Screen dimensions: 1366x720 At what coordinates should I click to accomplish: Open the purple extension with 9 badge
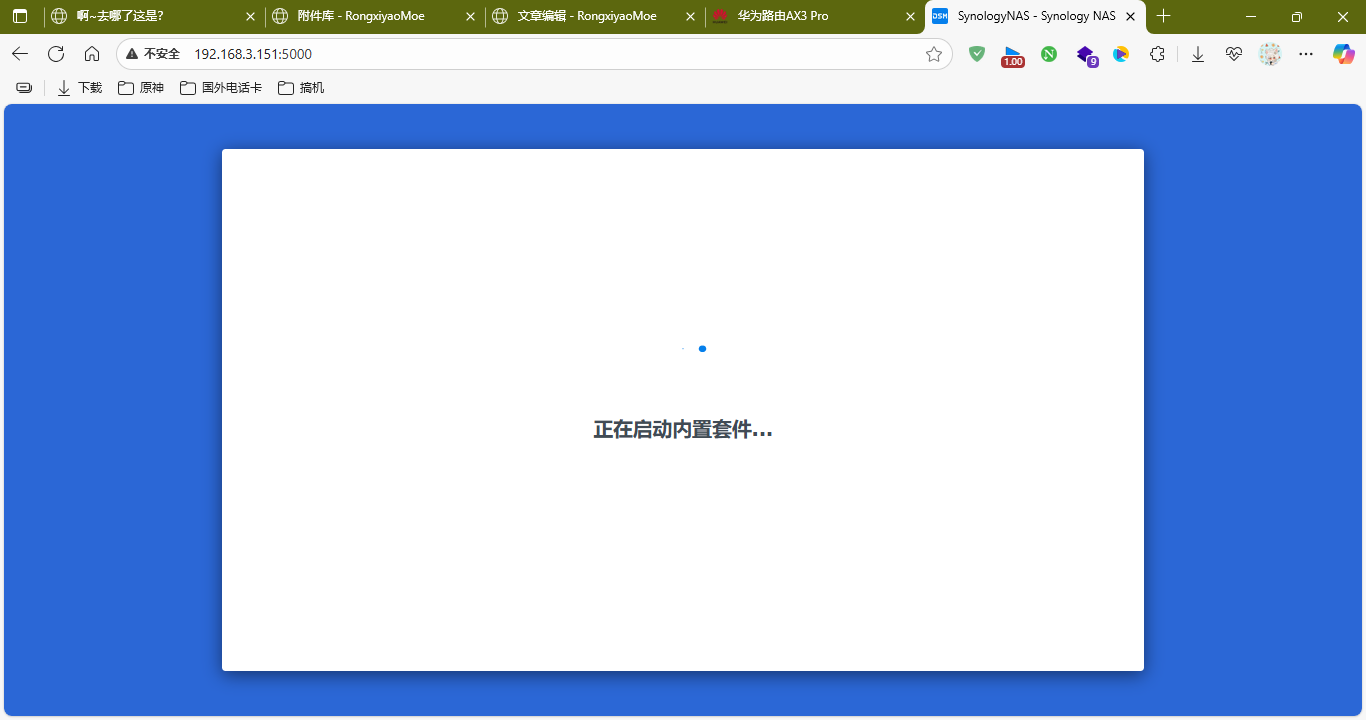pos(1086,55)
